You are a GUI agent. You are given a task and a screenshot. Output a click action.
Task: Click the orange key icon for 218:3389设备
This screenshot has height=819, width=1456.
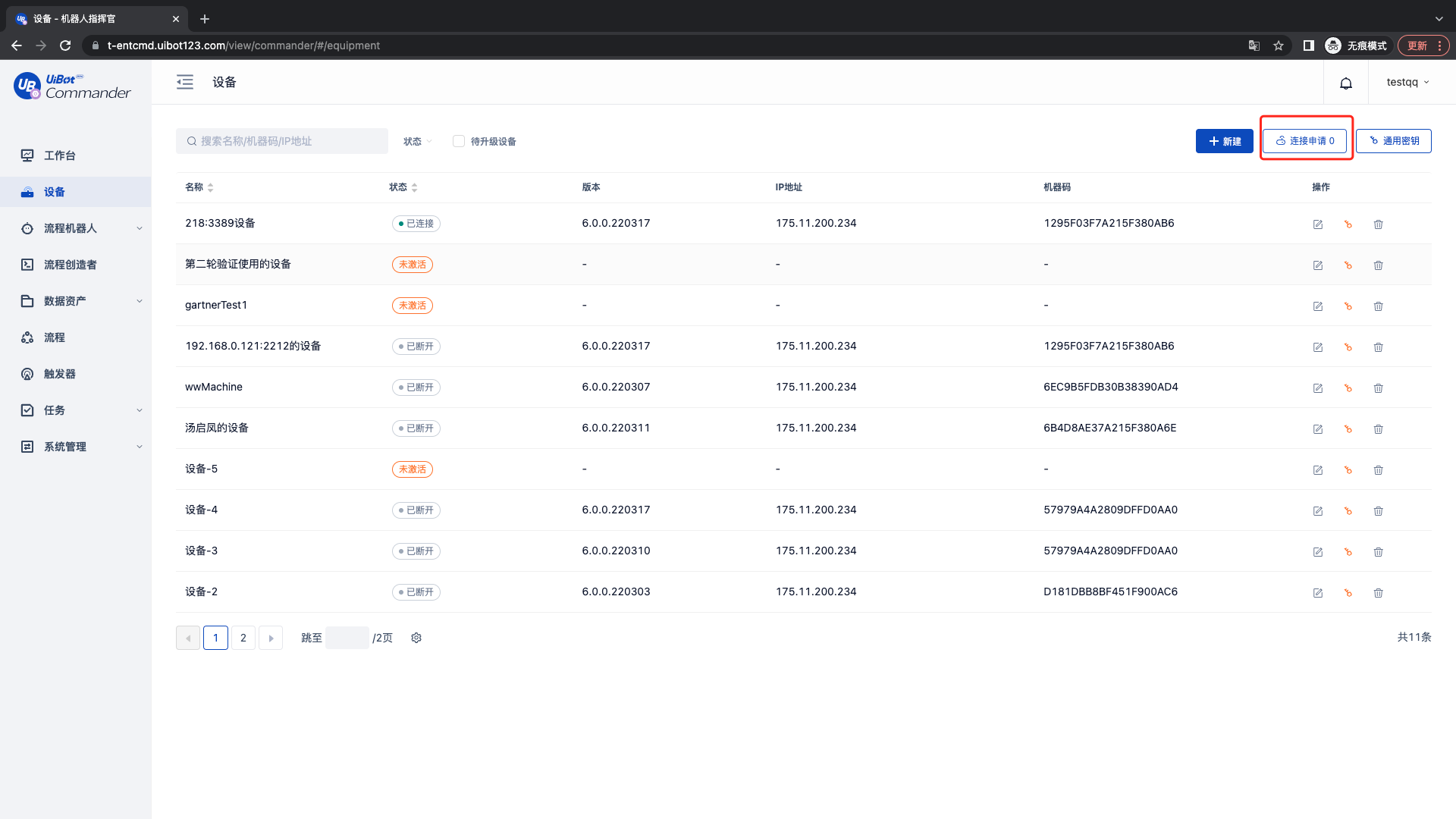[x=1348, y=224]
